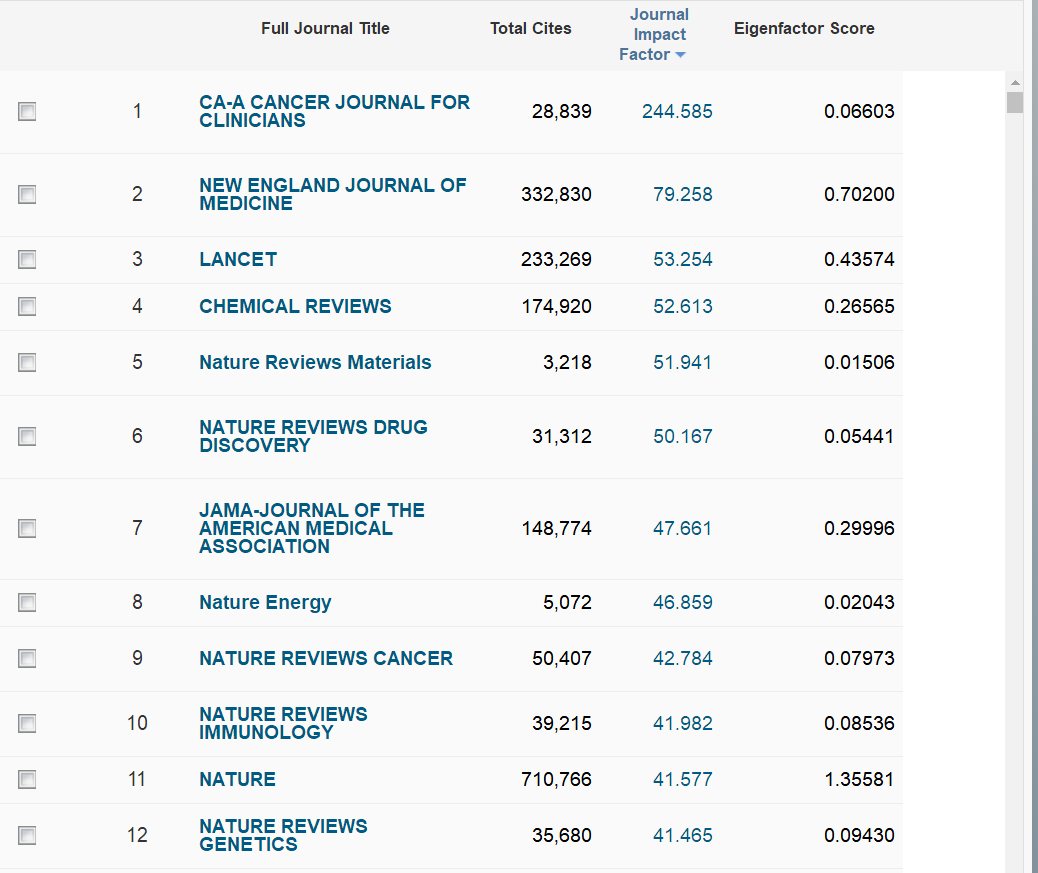Click impact factor value 52.613
1038x873 pixels.
683,306
